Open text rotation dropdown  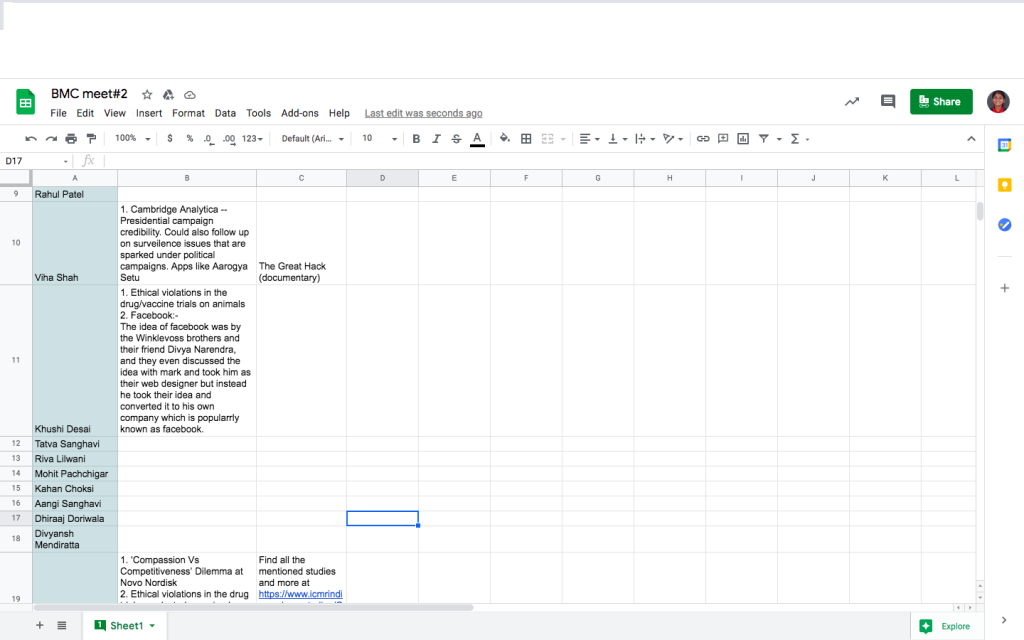click(673, 138)
